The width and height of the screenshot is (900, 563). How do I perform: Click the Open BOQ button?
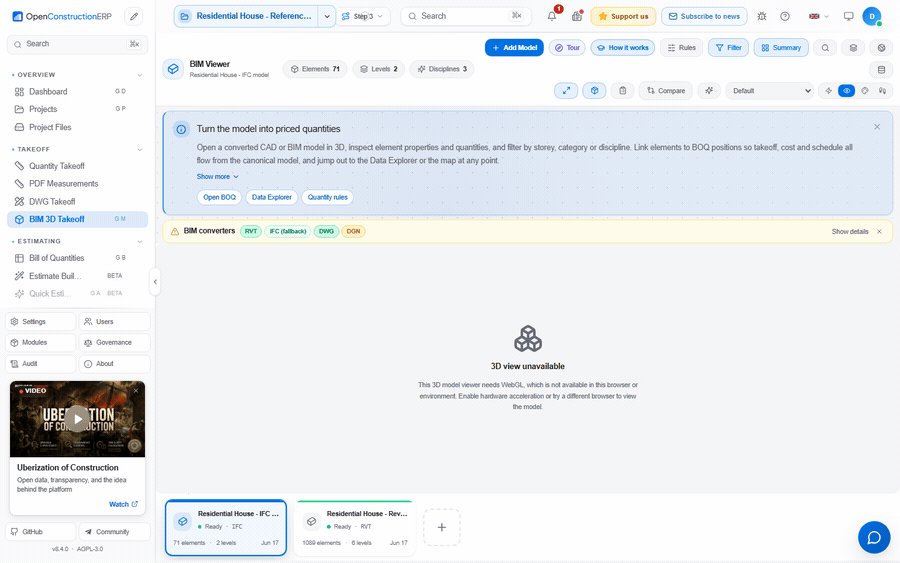tap(219, 197)
